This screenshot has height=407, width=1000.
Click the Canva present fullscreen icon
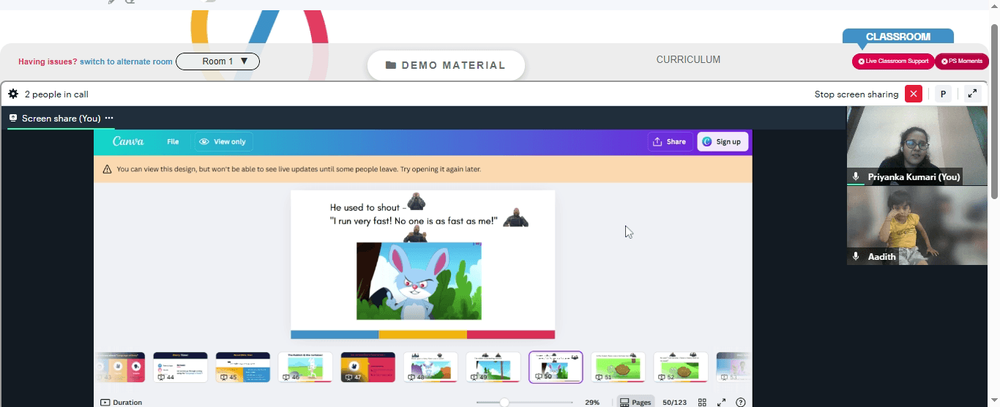(x=721, y=403)
